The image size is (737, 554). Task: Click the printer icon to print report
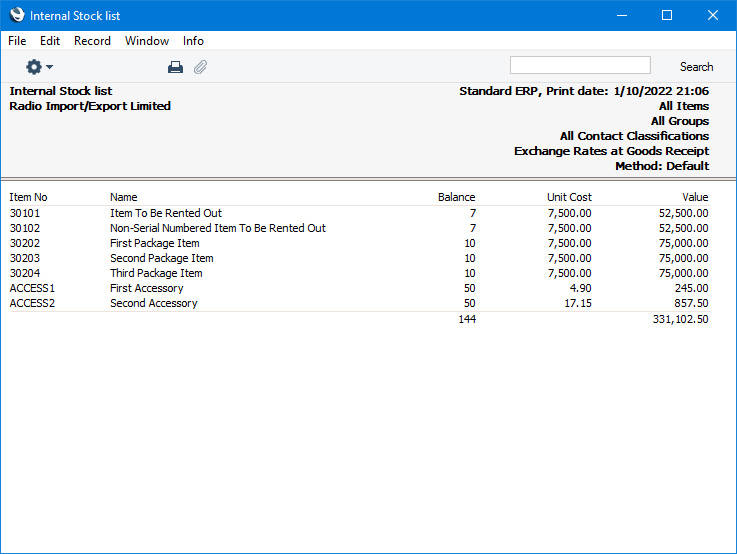click(175, 67)
